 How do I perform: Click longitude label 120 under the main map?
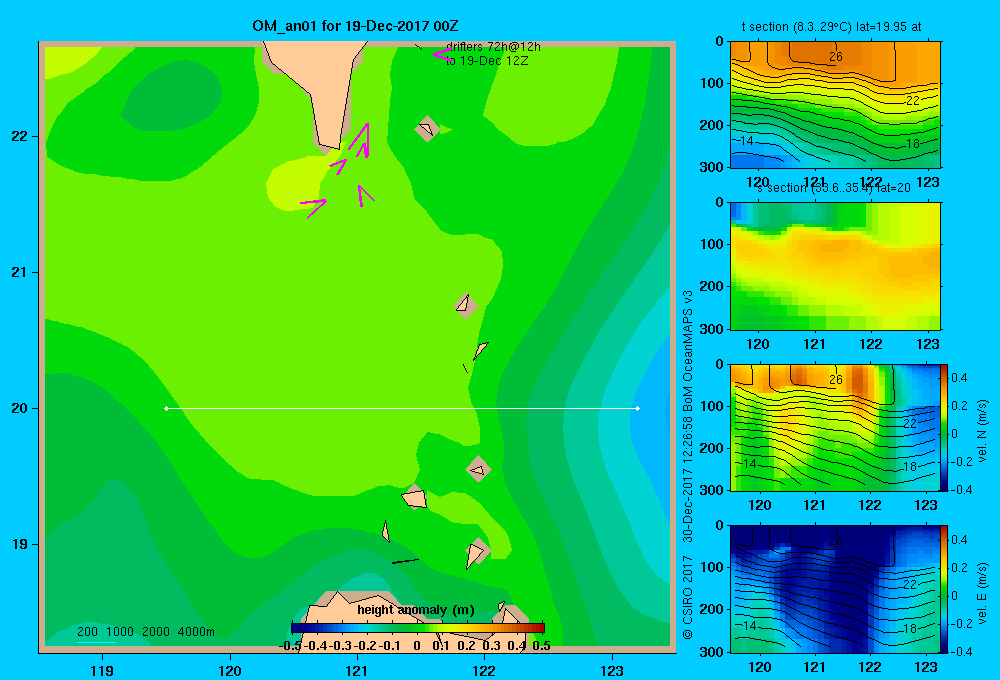[230, 670]
